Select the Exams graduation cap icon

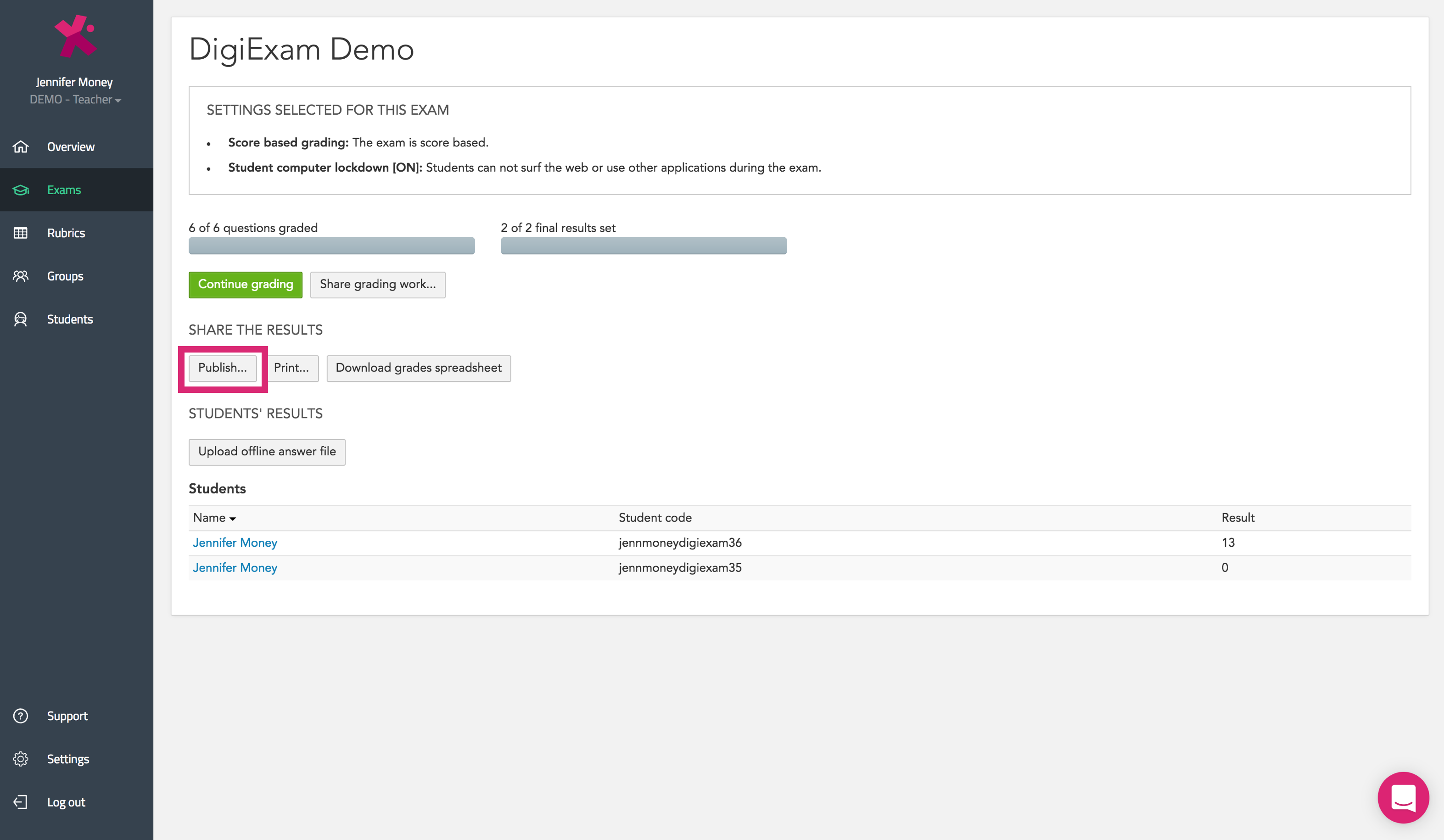point(21,190)
